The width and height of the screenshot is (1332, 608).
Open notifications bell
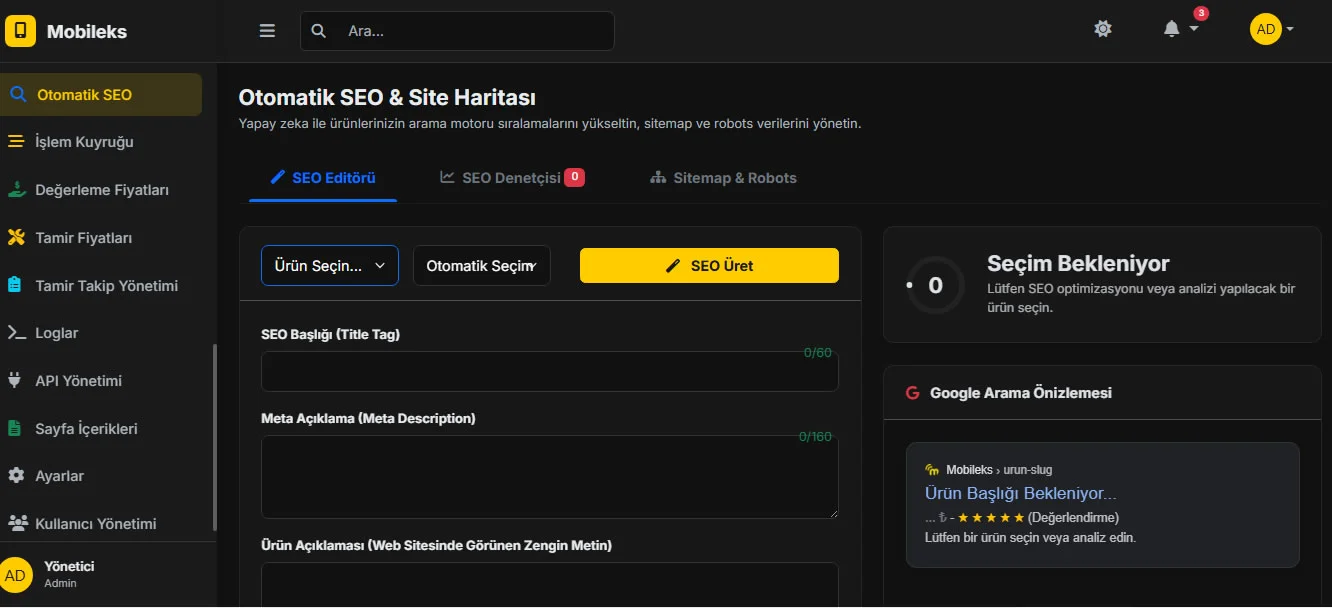pyautogui.click(x=1172, y=29)
